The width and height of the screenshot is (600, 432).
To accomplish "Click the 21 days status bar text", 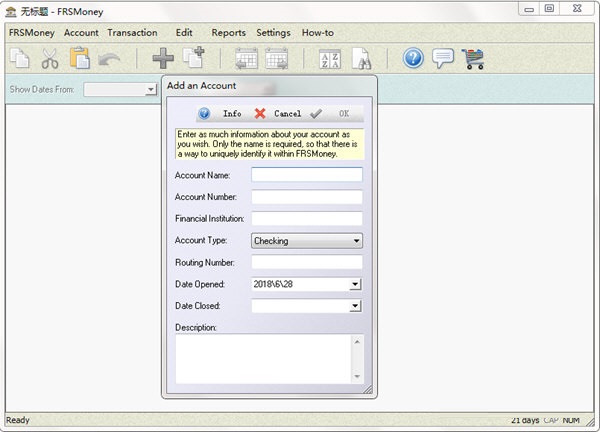I will click(525, 420).
